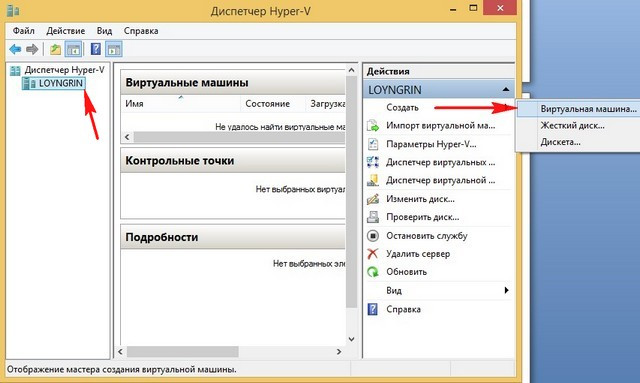Click the Up one level folder icon
This screenshot has height=383, width=640.
click(x=55, y=49)
